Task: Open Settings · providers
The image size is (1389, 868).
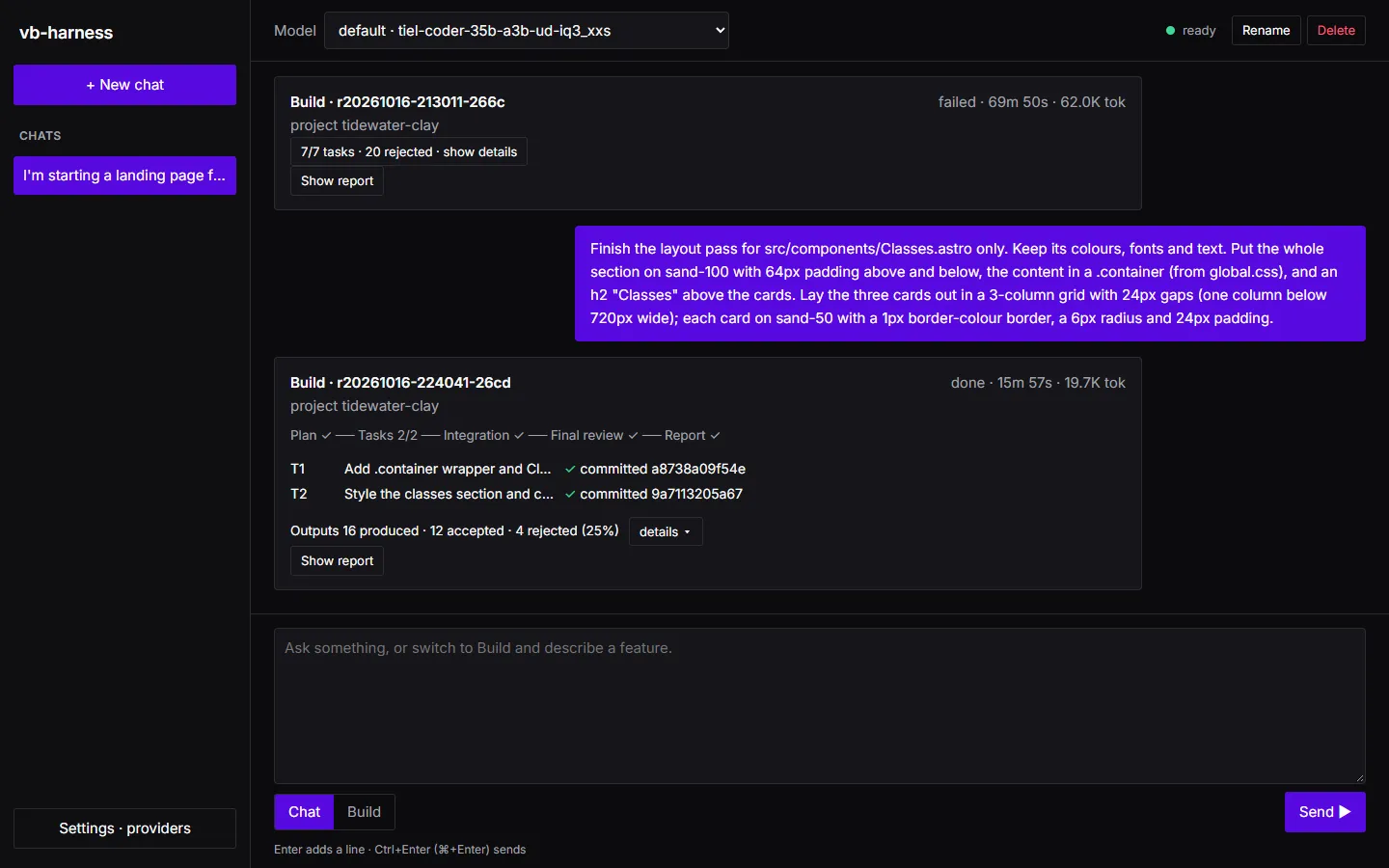Action: 124,828
